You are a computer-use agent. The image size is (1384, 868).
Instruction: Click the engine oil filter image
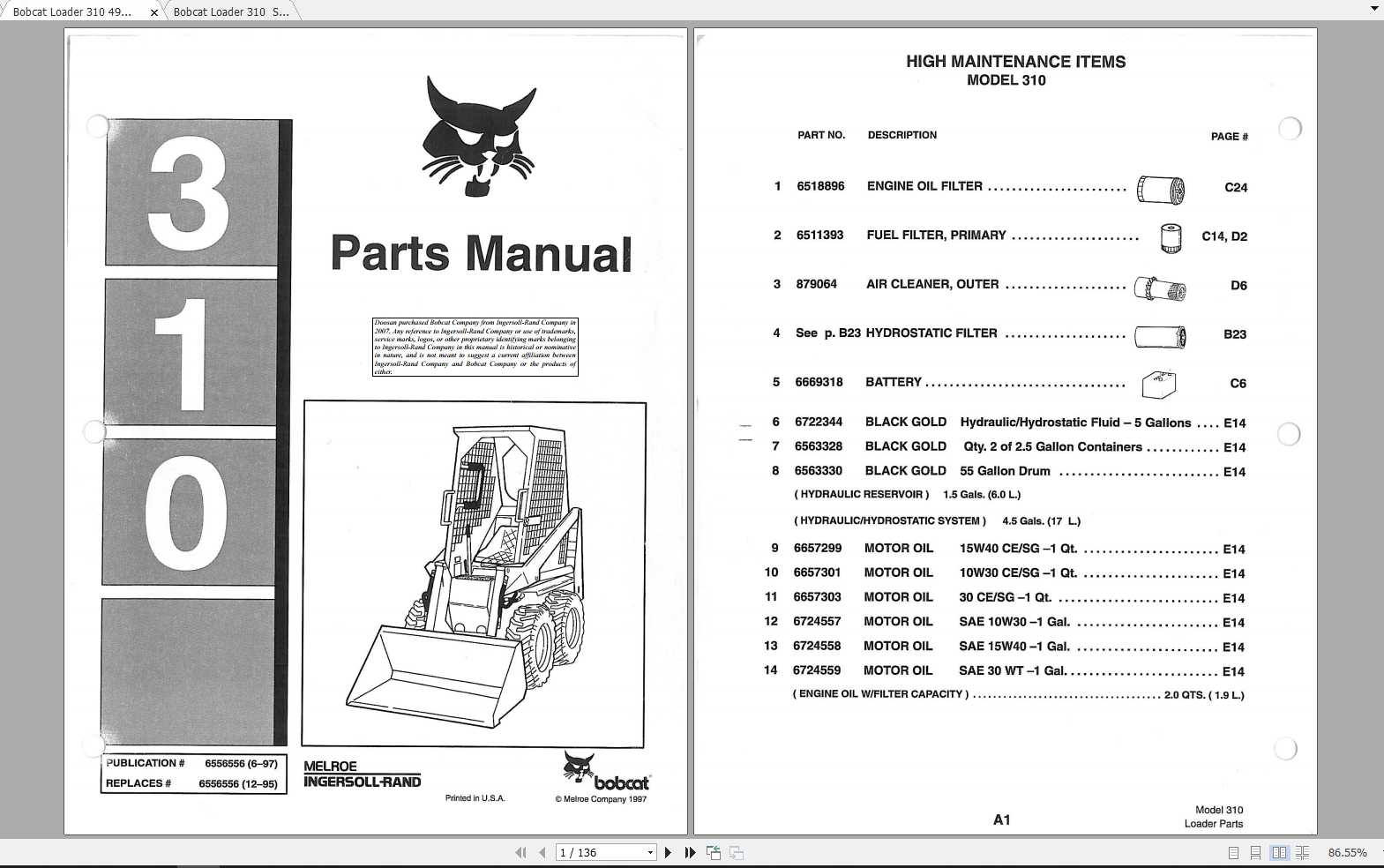(x=1160, y=189)
